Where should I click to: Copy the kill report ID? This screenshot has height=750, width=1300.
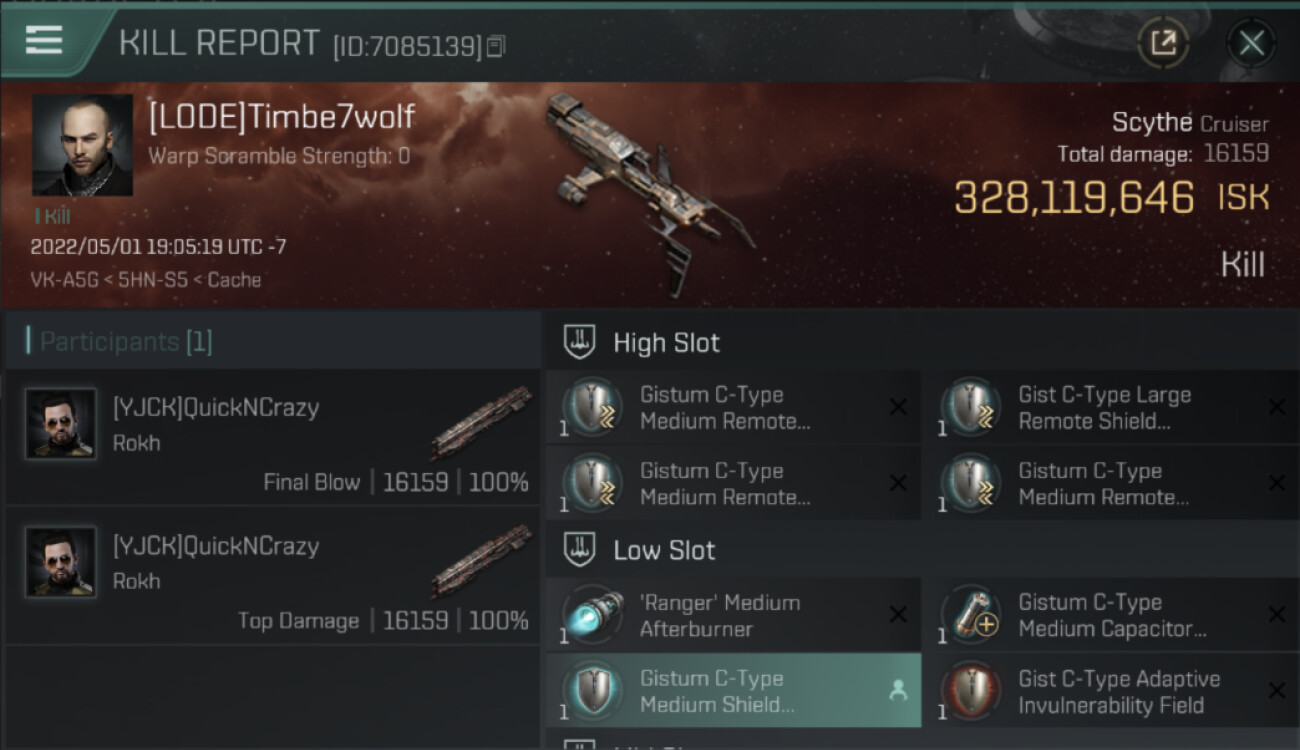click(496, 46)
